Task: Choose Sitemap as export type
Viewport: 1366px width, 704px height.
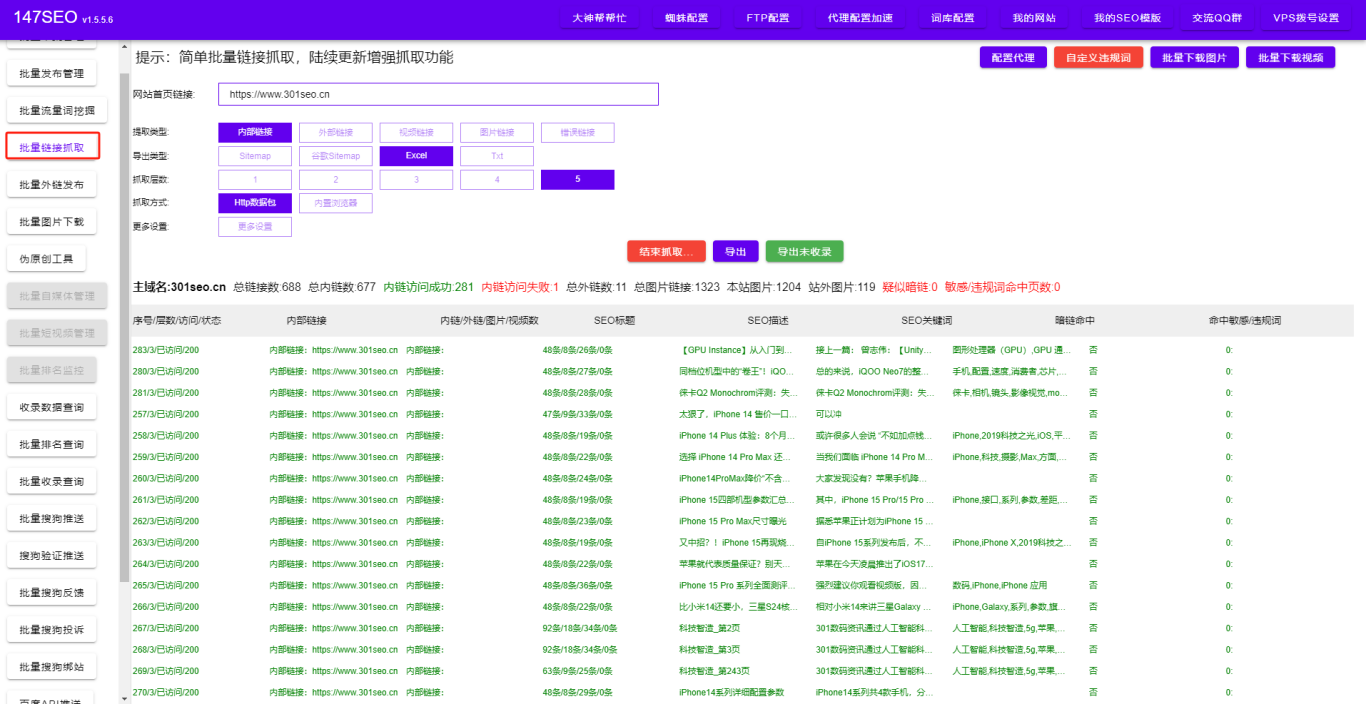Action: pos(255,156)
